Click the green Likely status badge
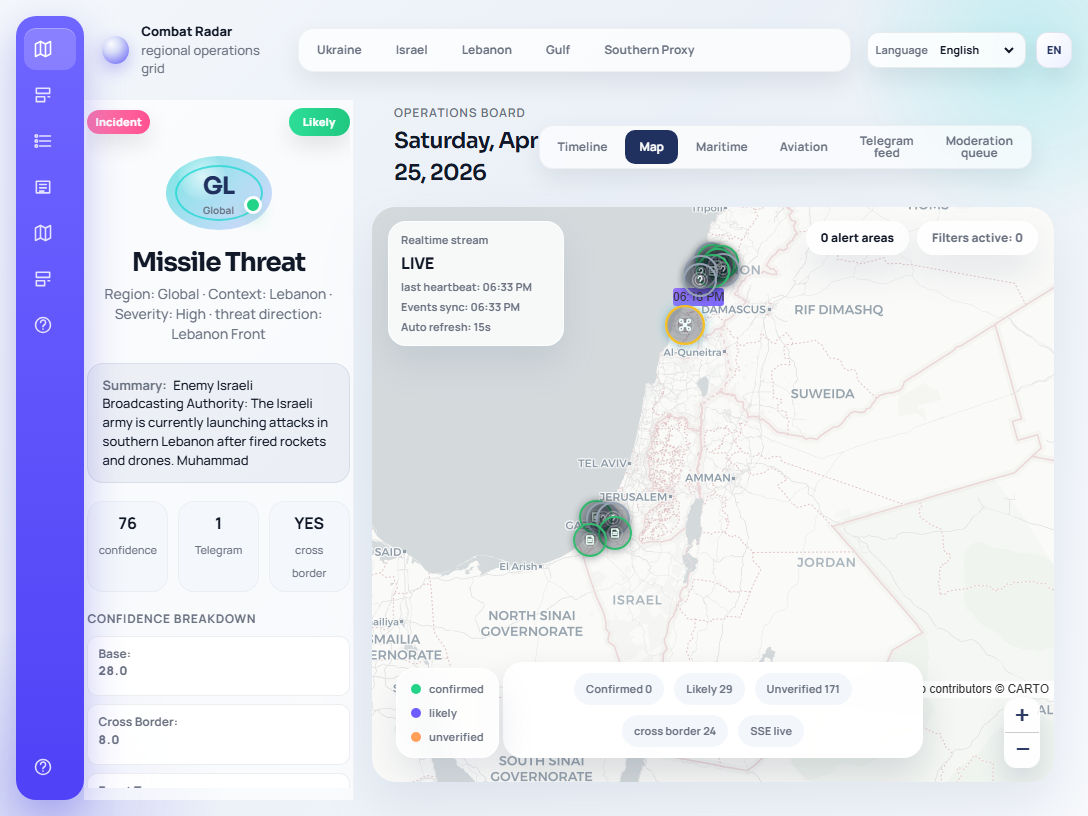1088x816 pixels. tap(319, 122)
